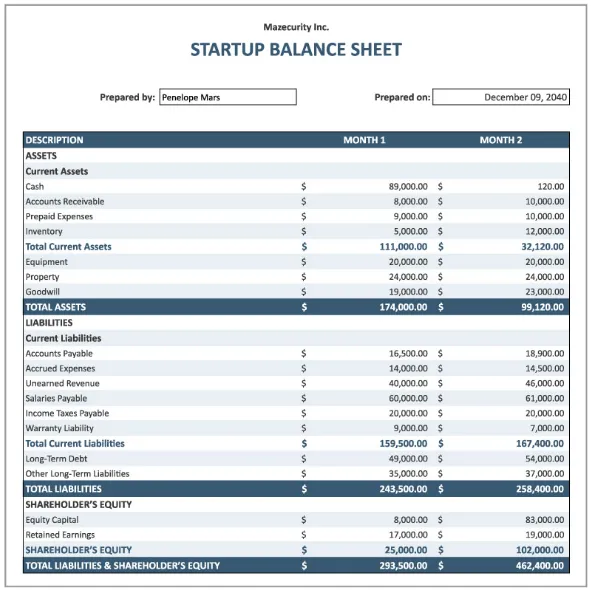Select the STARTUP BALANCE SHEET title

296,50
